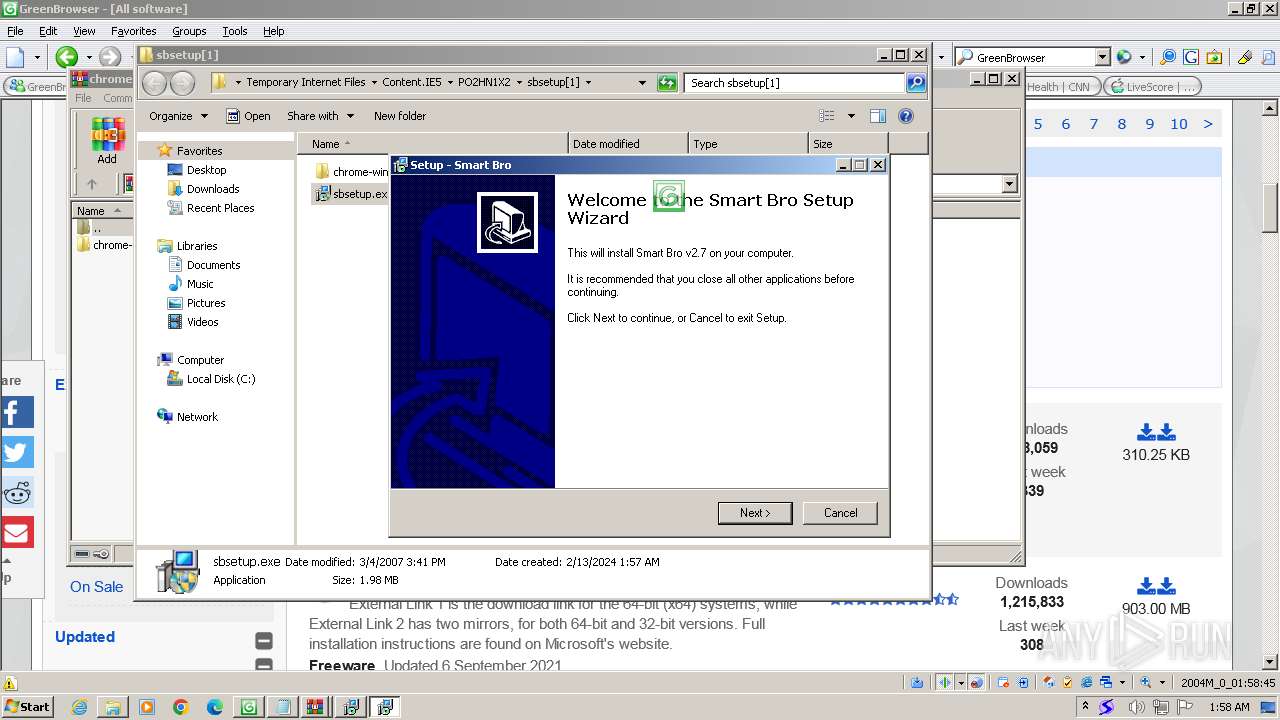Click the On Sale link on webpage
This screenshot has height=720, width=1280.
pos(96,587)
